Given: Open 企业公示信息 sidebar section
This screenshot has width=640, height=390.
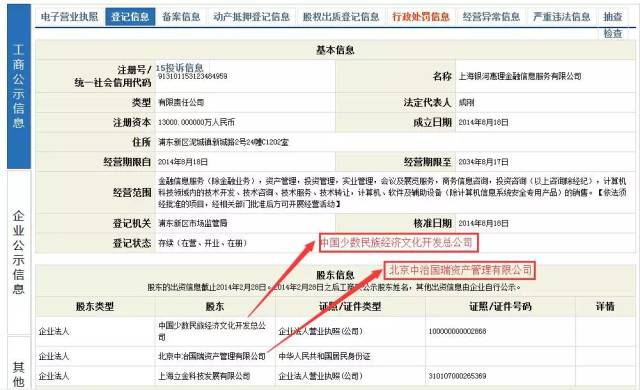Looking at the screenshot, I should 19,252.
